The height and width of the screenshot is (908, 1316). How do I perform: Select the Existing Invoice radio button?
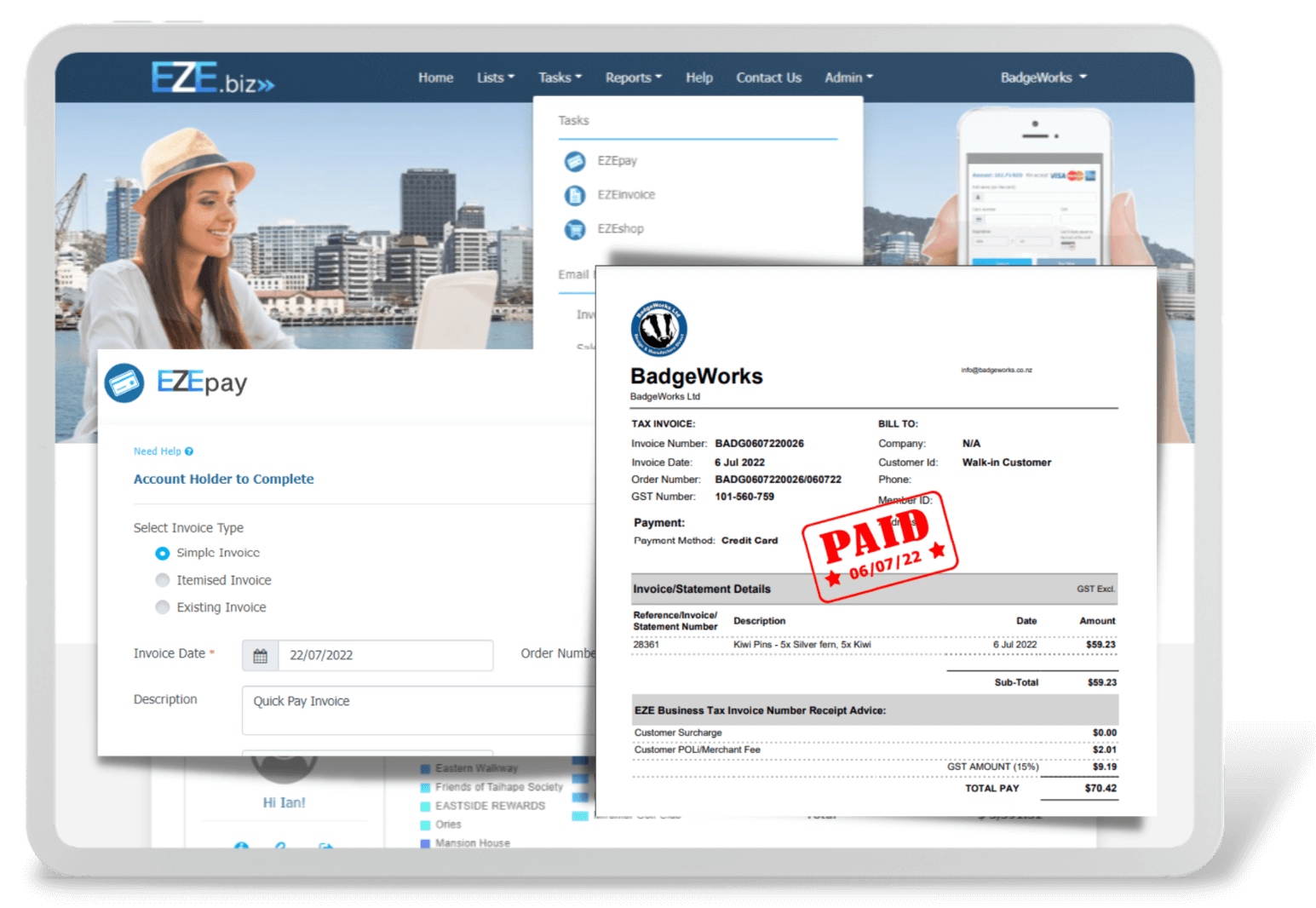(163, 608)
